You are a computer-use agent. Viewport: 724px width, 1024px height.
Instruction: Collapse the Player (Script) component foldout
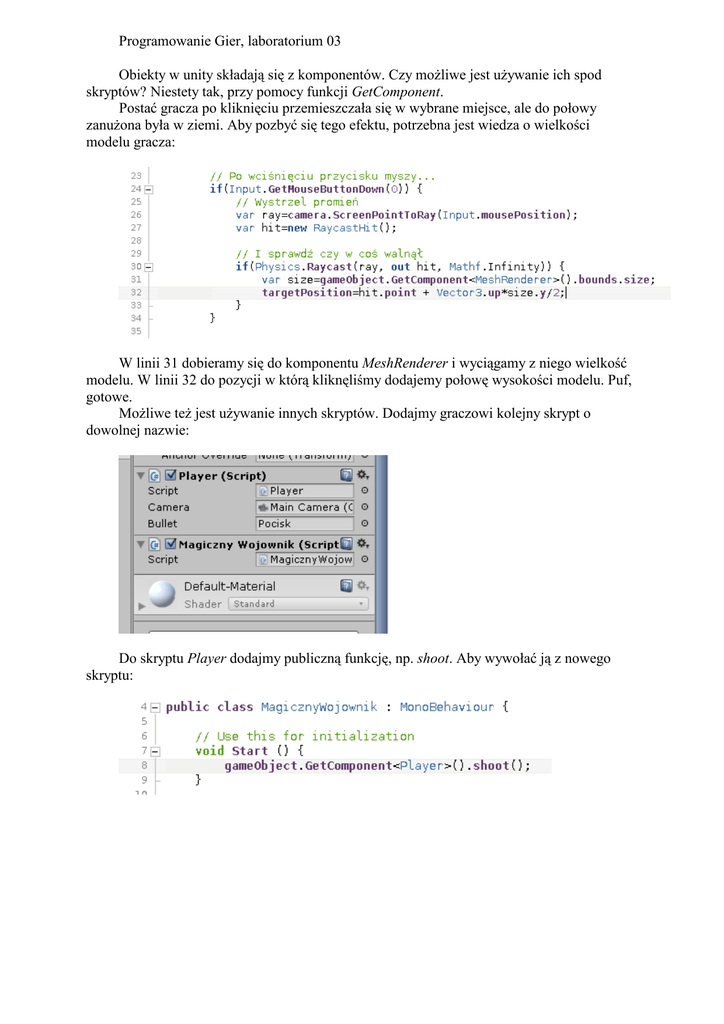click(x=140, y=476)
